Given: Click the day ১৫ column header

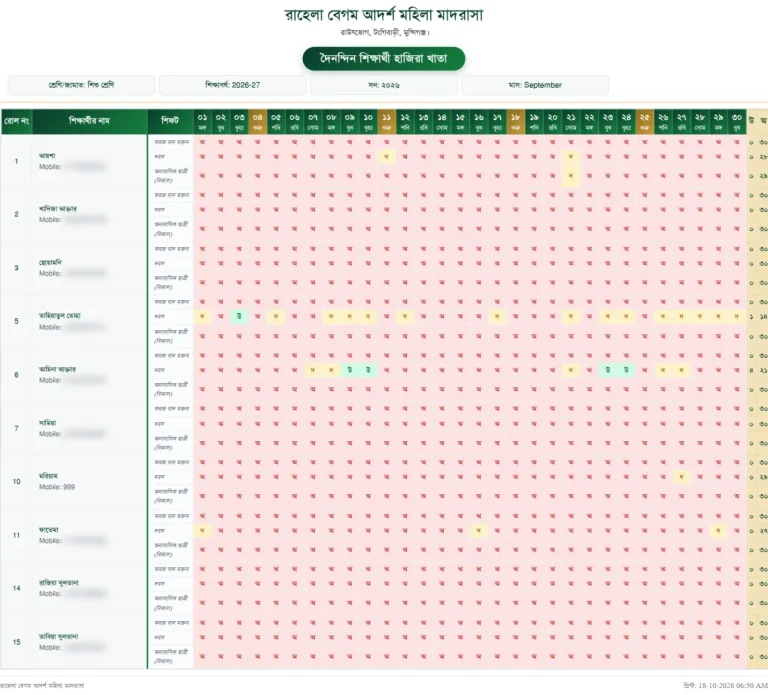Looking at the screenshot, I should pos(460,121).
